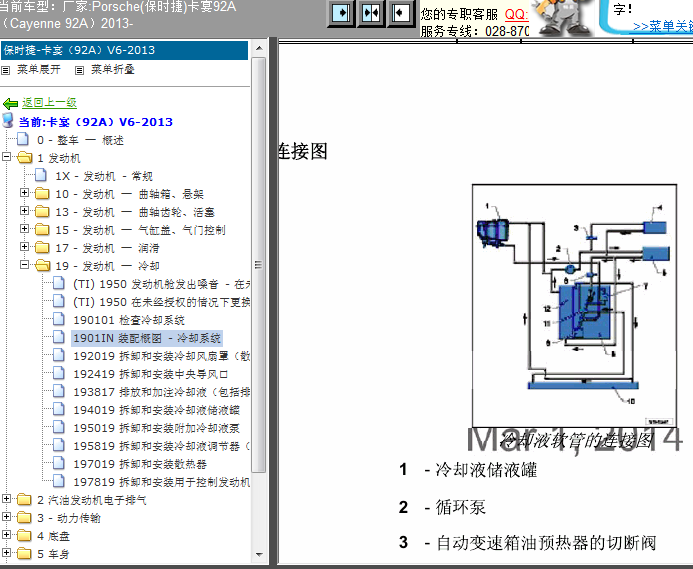Screen dimensions: 693x569
Task: Click the 菜单展开 link
Action: [39, 69]
